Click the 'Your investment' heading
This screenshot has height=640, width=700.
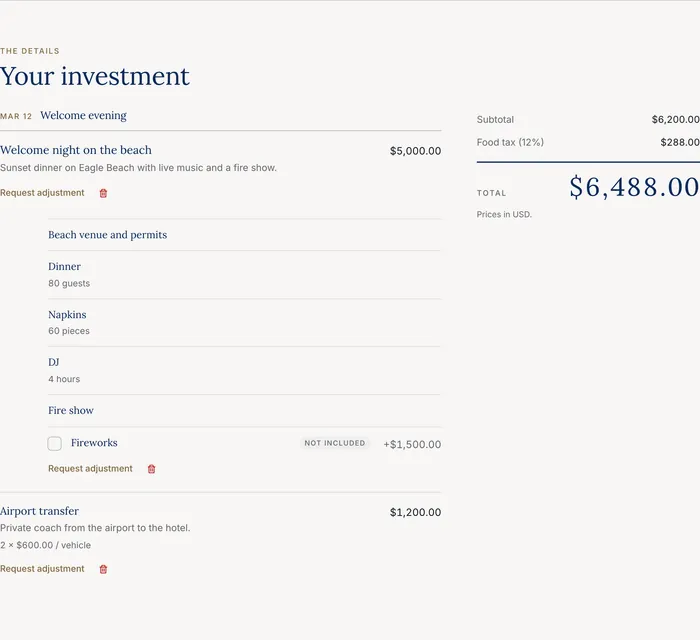click(x=95, y=76)
